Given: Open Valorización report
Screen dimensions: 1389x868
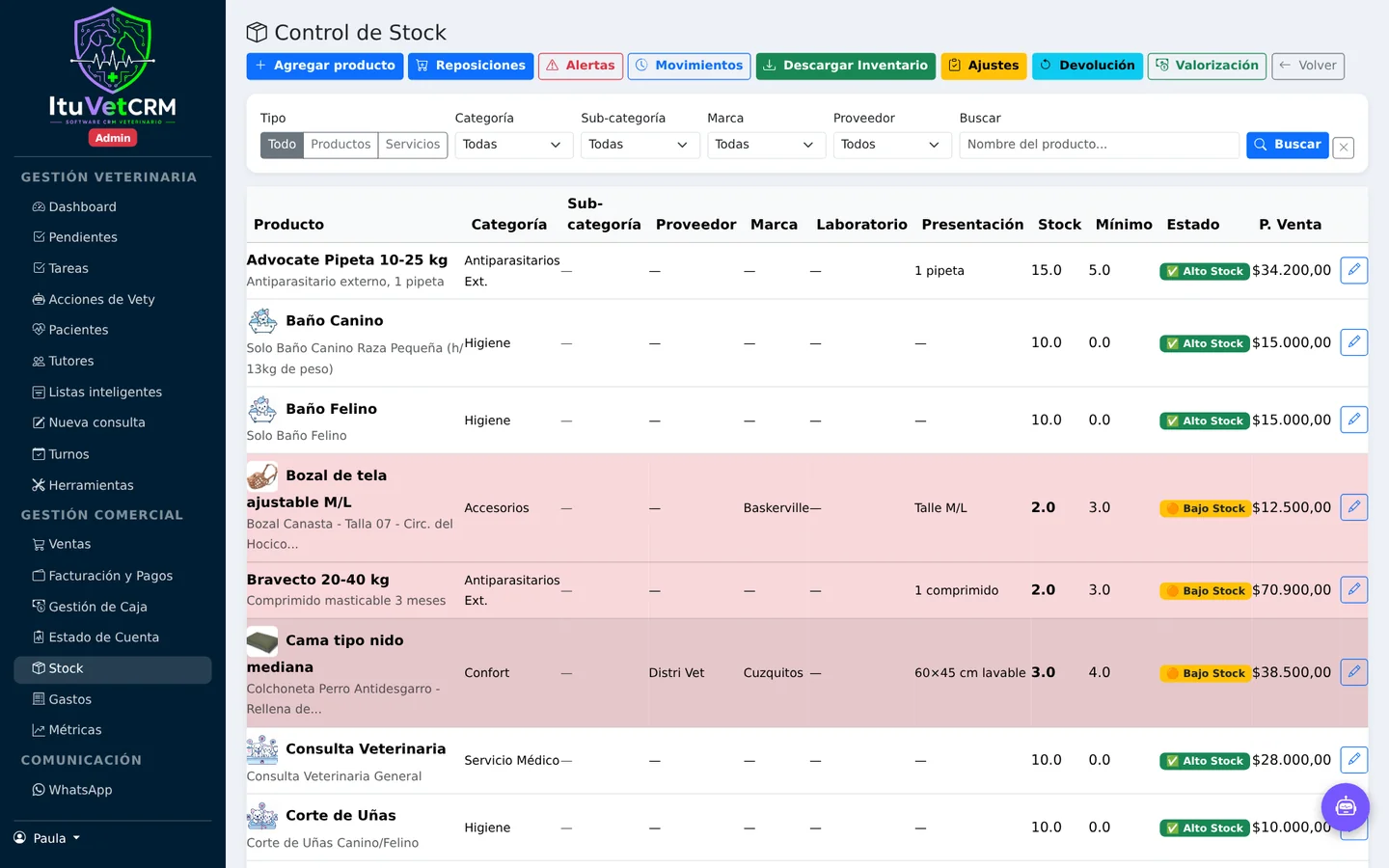Looking at the screenshot, I should (1207, 66).
